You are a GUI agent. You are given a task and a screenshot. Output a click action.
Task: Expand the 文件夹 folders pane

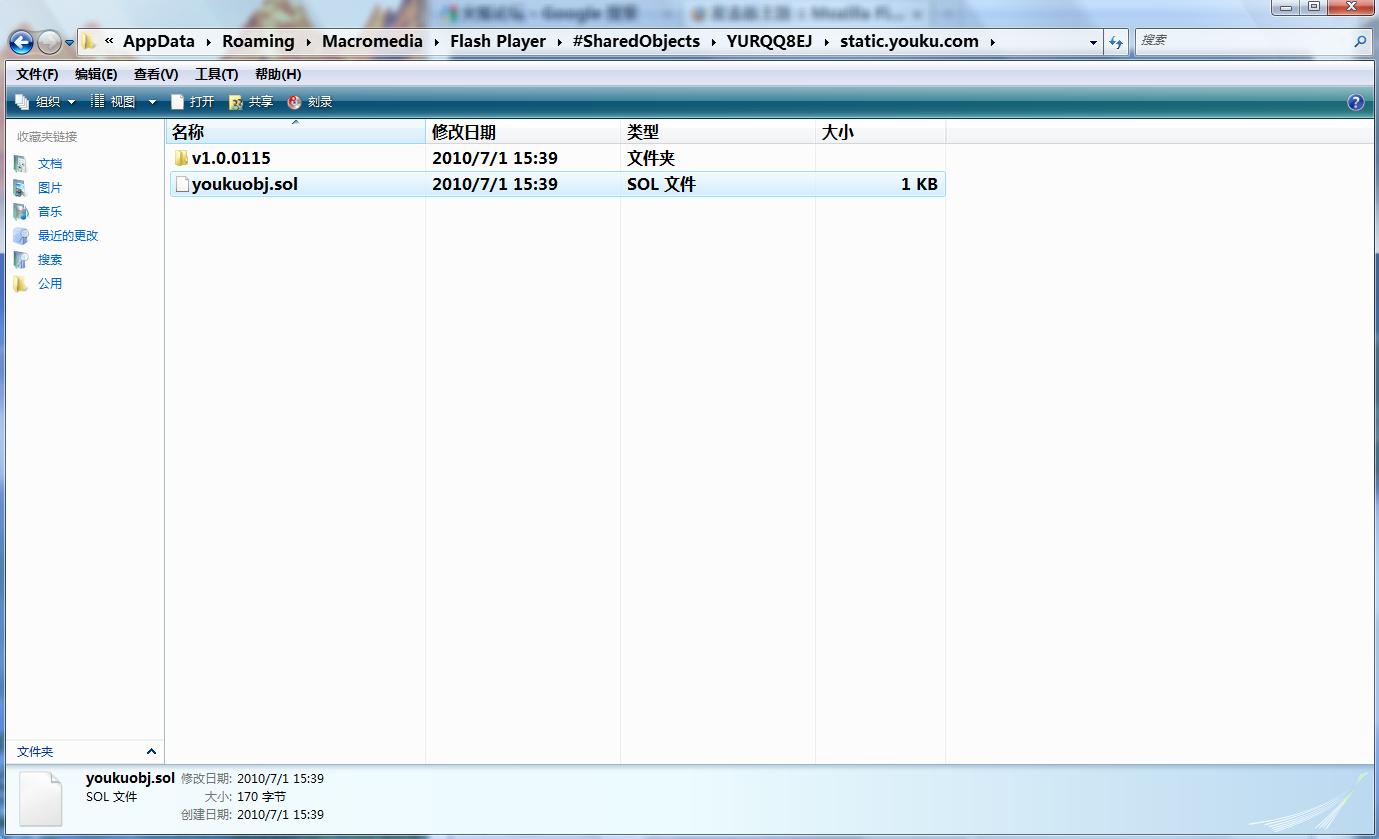pyautogui.click(x=86, y=751)
